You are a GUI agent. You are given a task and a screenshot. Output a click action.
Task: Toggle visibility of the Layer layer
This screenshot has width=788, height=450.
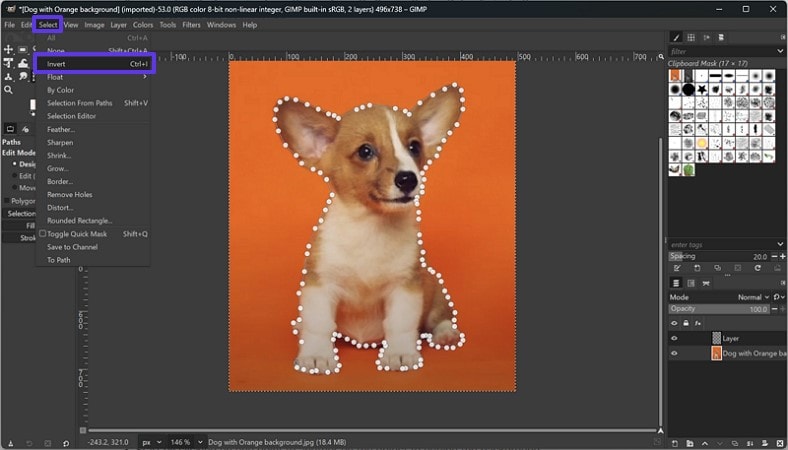(x=674, y=338)
